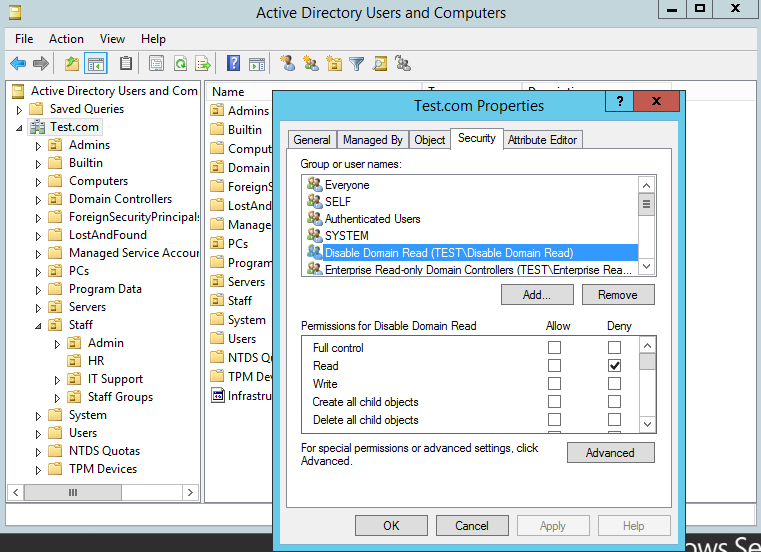Click the Back arrow toolbar icon
This screenshot has height=552, width=761.
[18, 63]
